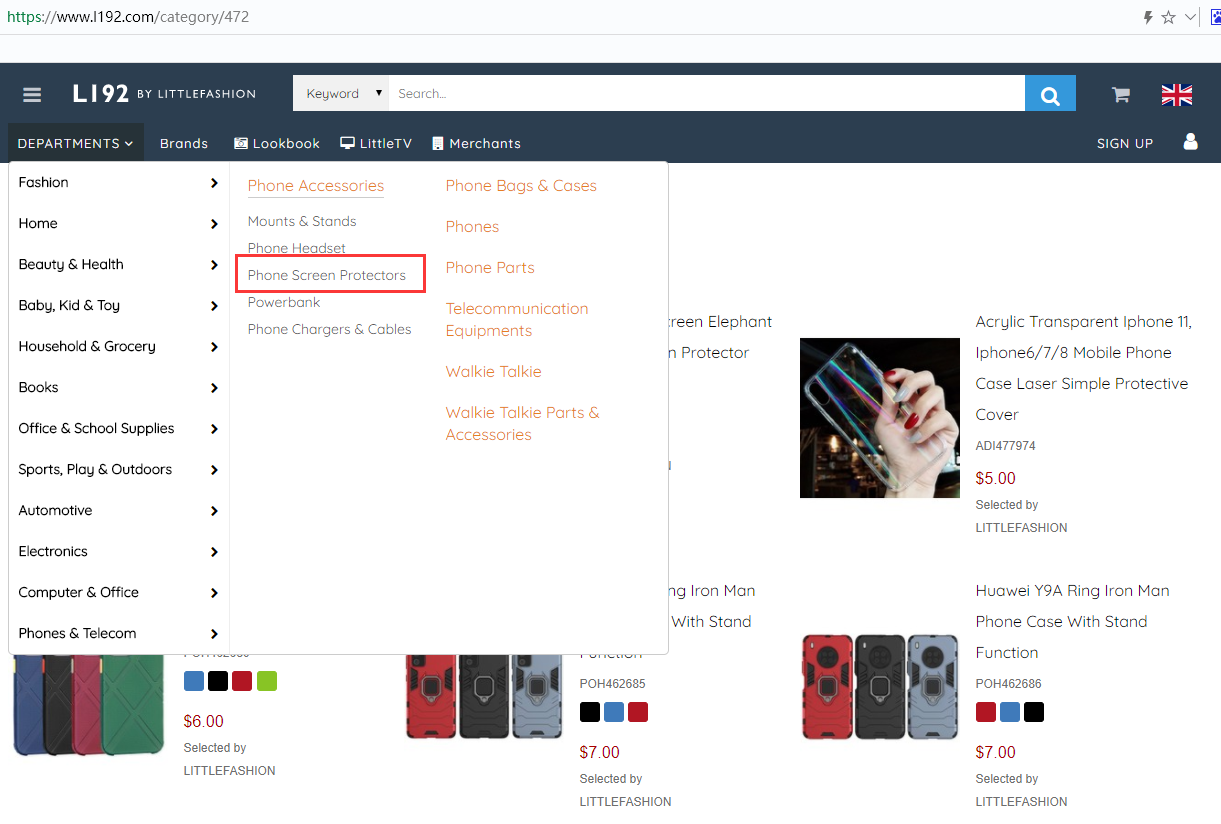Click the $5.00 price of the acrylic case
This screenshot has height=824, width=1221.
click(996, 478)
